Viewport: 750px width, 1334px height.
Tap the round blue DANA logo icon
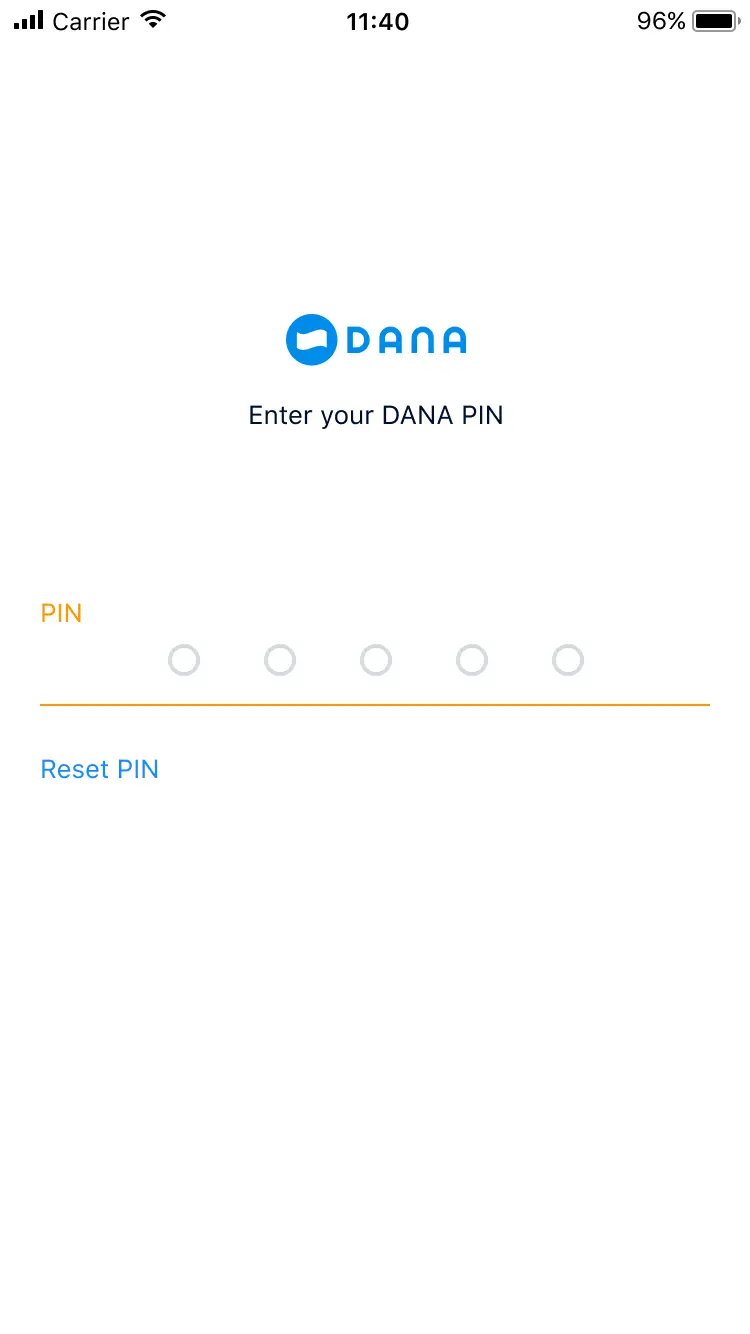311,340
